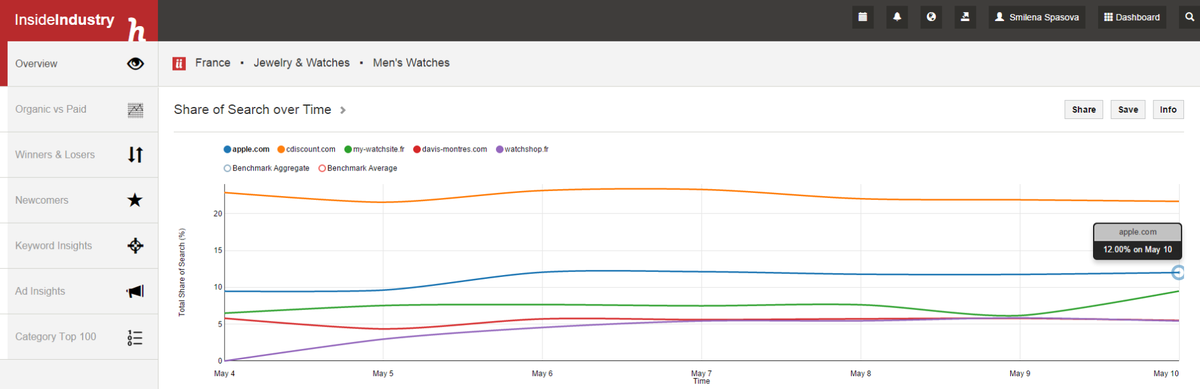This screenshot has width=1200, height=389.
Task: Click the Save button
Action: [1128, 110]
